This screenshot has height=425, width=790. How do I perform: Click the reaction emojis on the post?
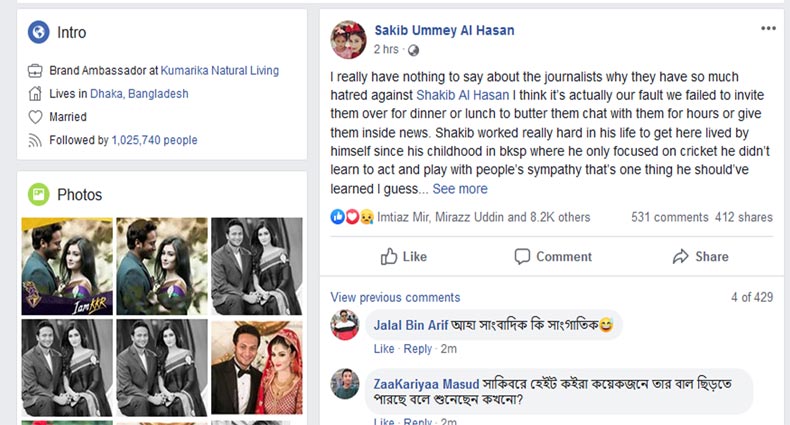pos(352,217)
